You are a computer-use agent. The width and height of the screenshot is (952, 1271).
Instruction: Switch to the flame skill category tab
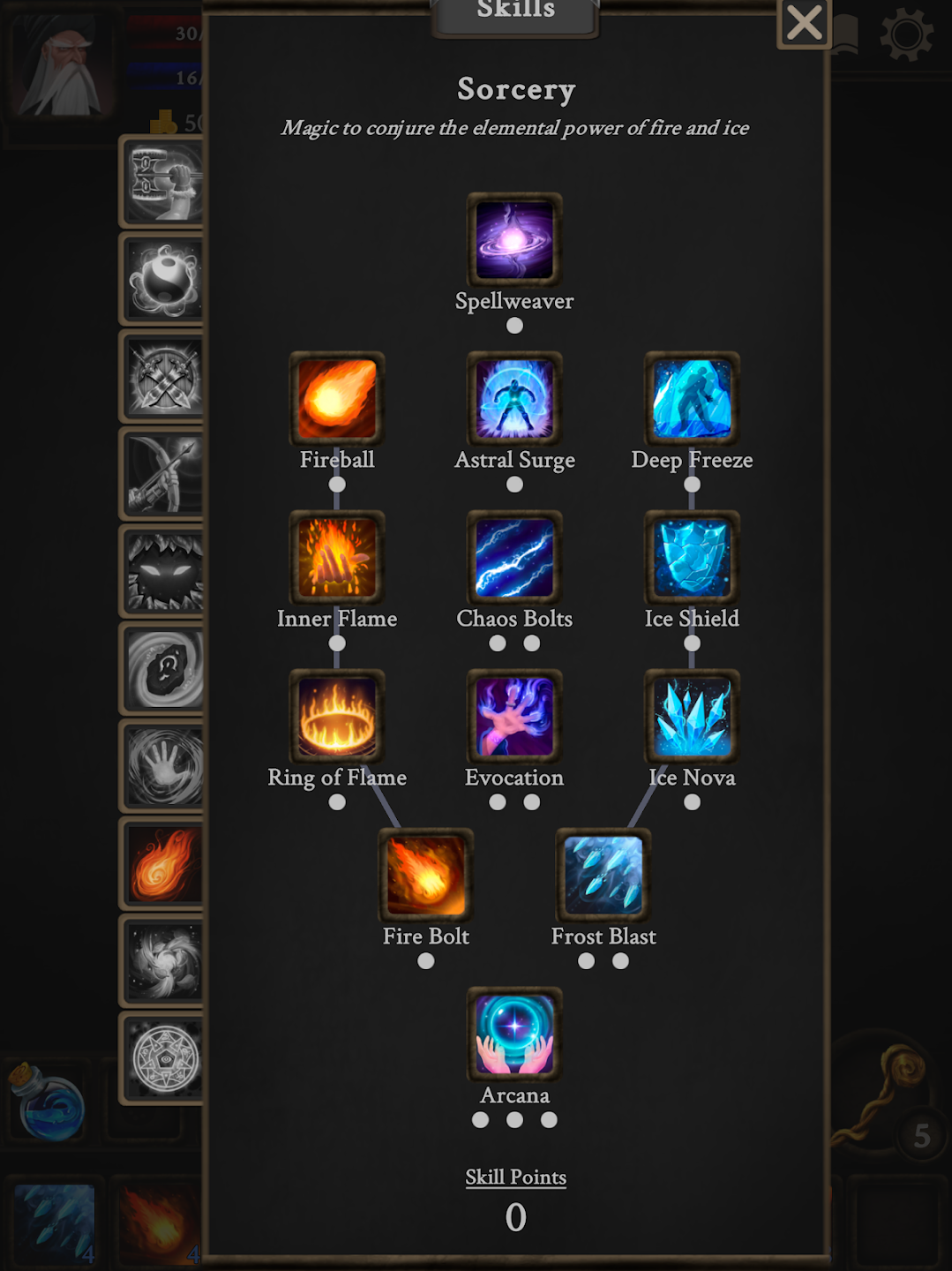coord(162,863)
